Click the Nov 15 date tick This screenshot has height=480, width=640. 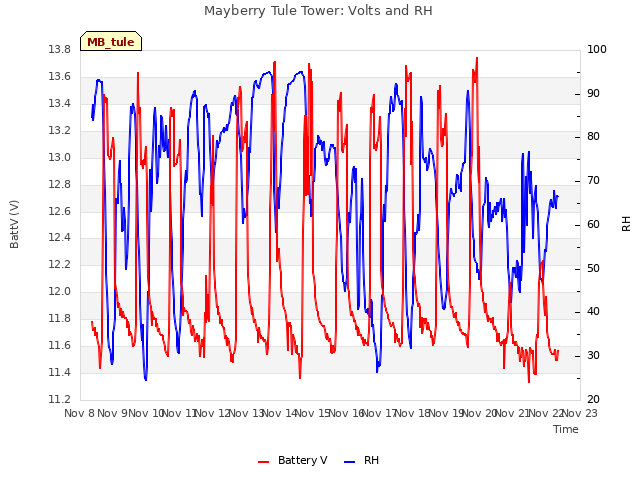[313, 413]
